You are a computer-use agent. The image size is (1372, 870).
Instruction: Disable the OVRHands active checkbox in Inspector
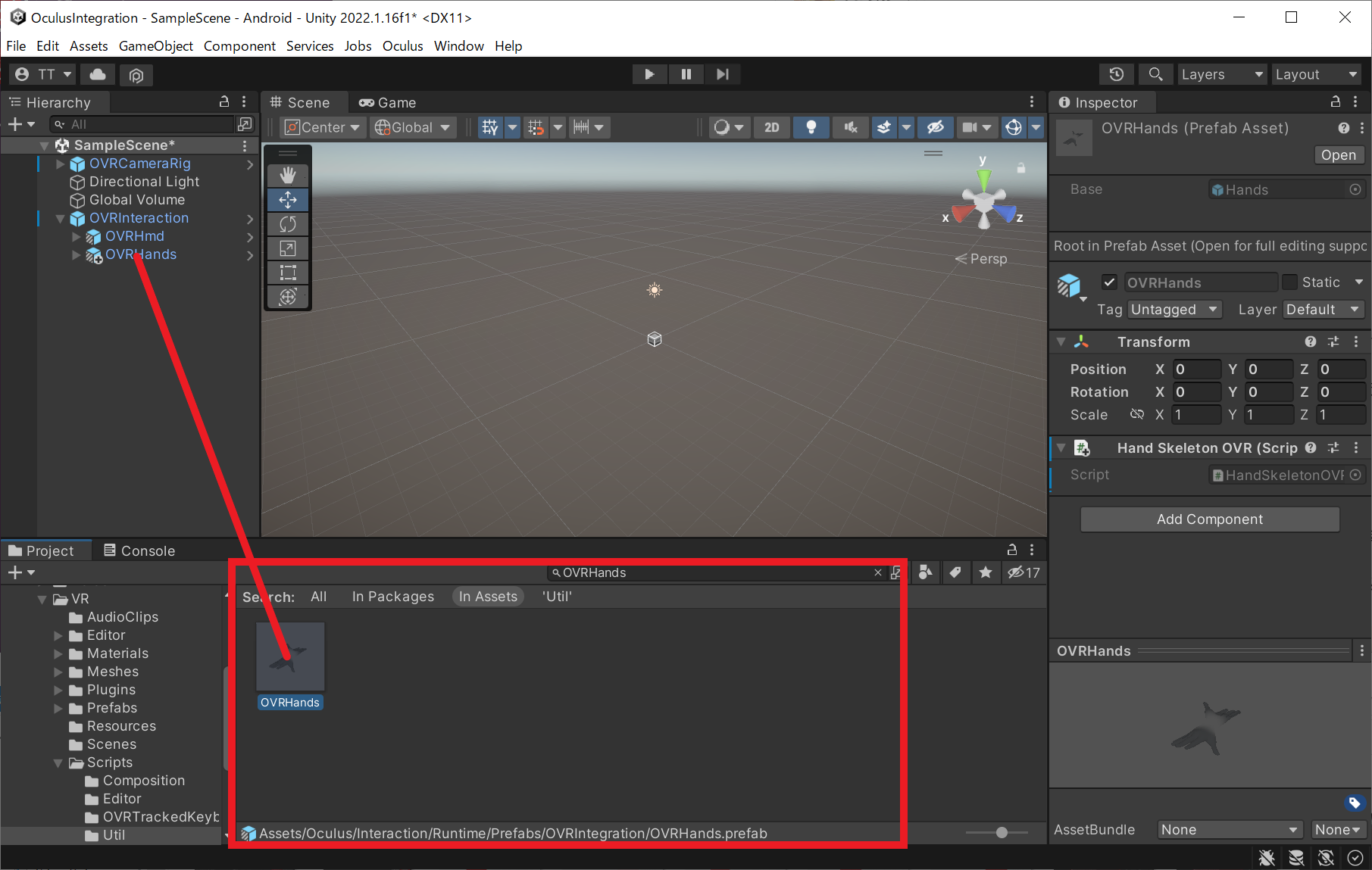pyautogui.click(x=1109, y=282)
